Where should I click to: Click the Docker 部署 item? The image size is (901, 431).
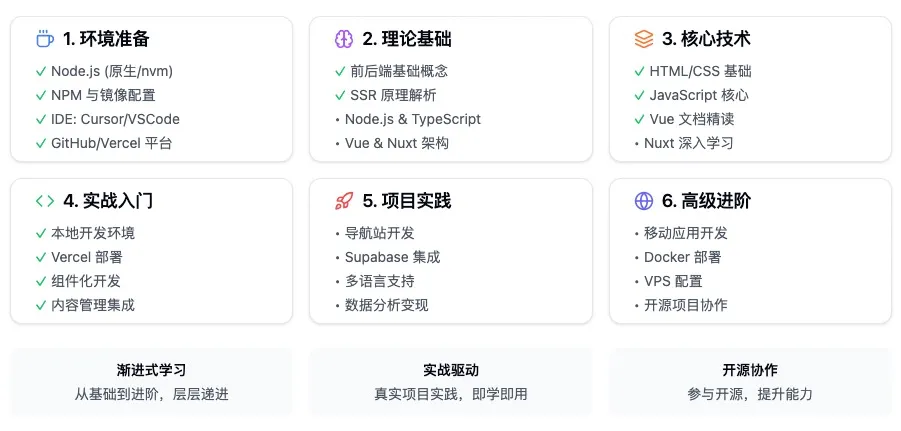click(688, 257)
